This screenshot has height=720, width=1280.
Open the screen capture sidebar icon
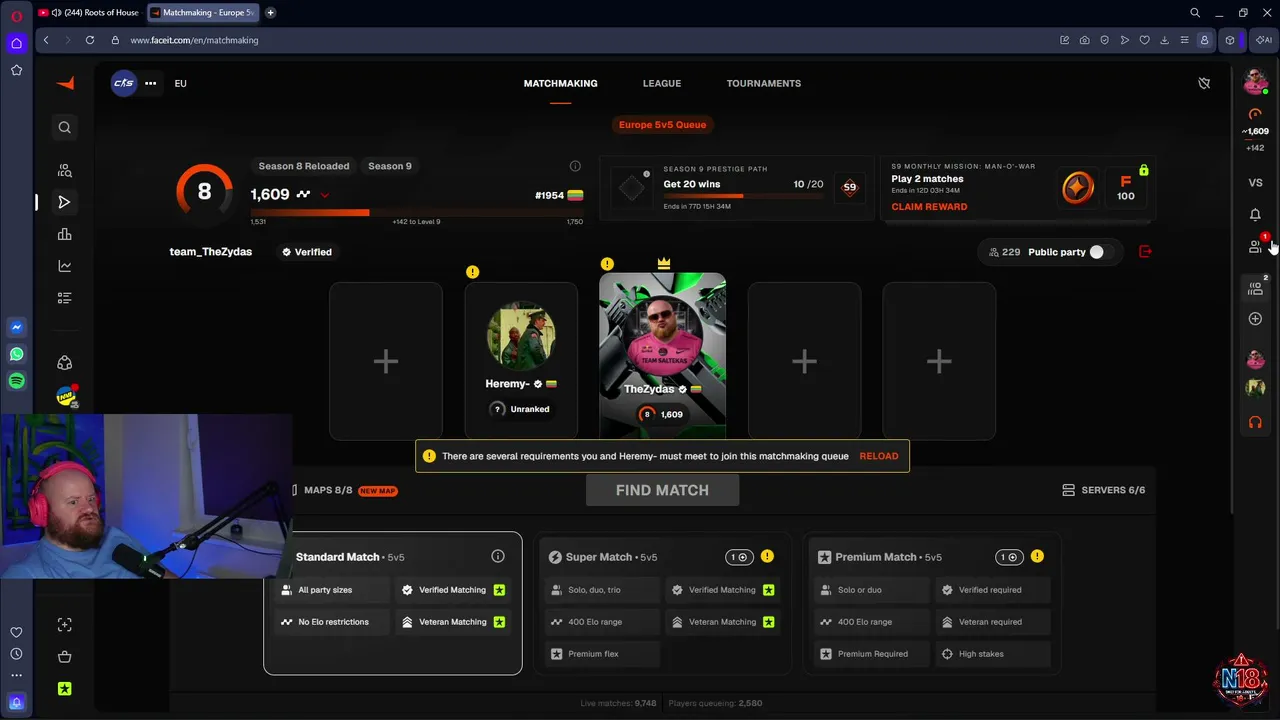coord(64,625)
